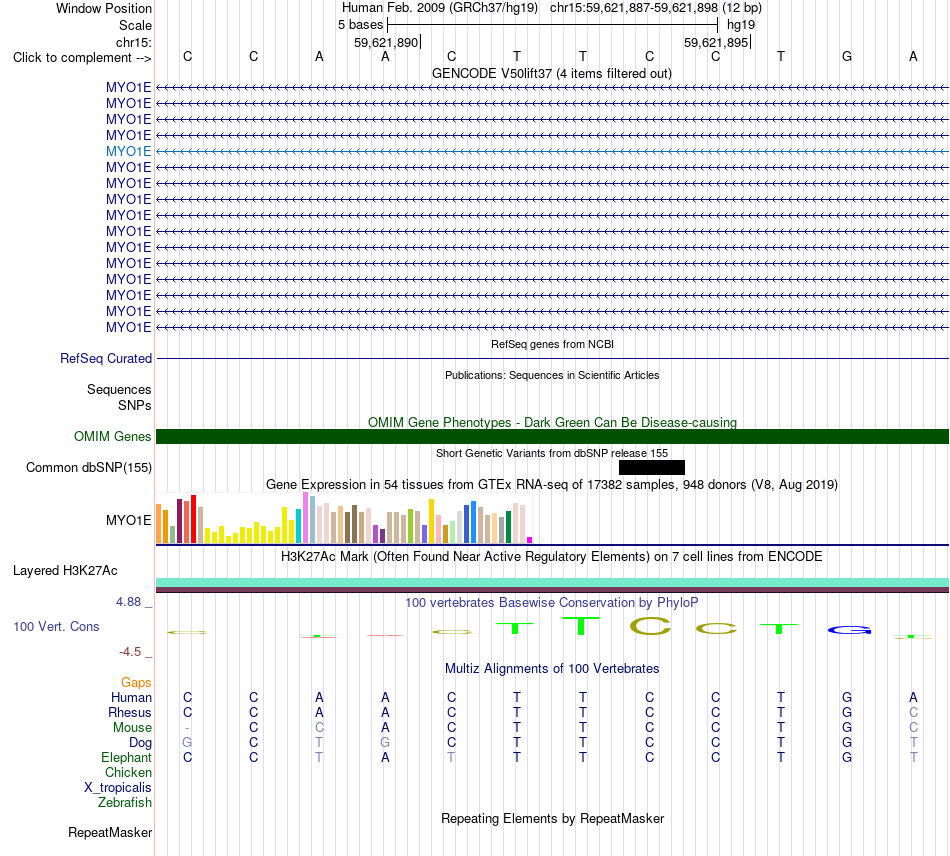Click the small magenta bar ending GTEx chart
Viewport: 950px width, 856px height.
pyautogui.click(x=530, y=540)
